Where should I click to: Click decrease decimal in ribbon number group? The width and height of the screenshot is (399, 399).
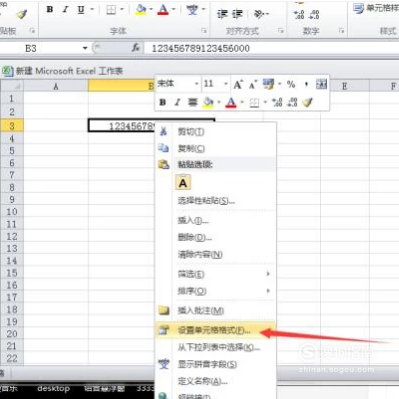coord(314,14)
